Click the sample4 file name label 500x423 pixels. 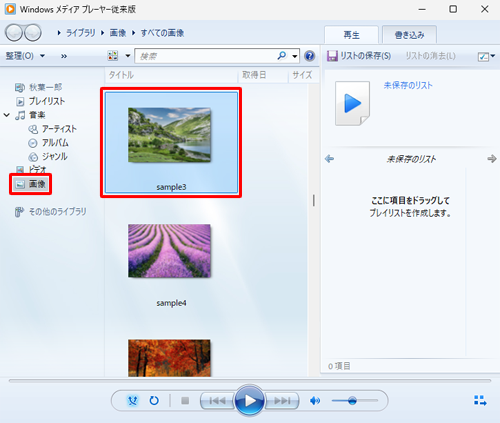pyautogui.click(x=171, y=303)
